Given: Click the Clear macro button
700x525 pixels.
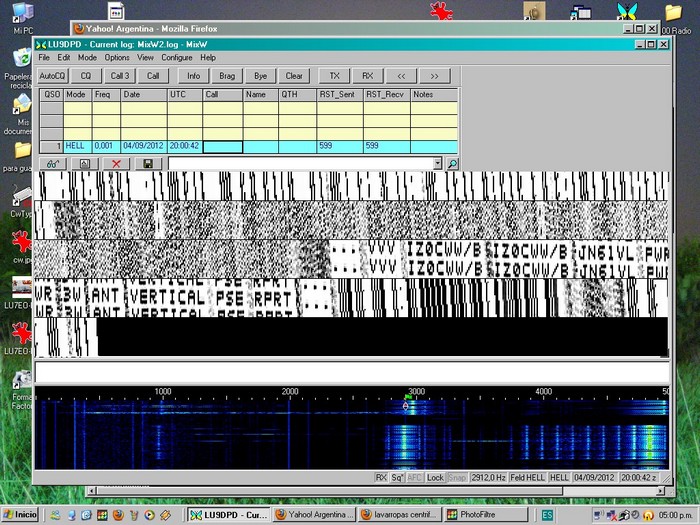Looking at the screenshot, I should tap(294, 76).
